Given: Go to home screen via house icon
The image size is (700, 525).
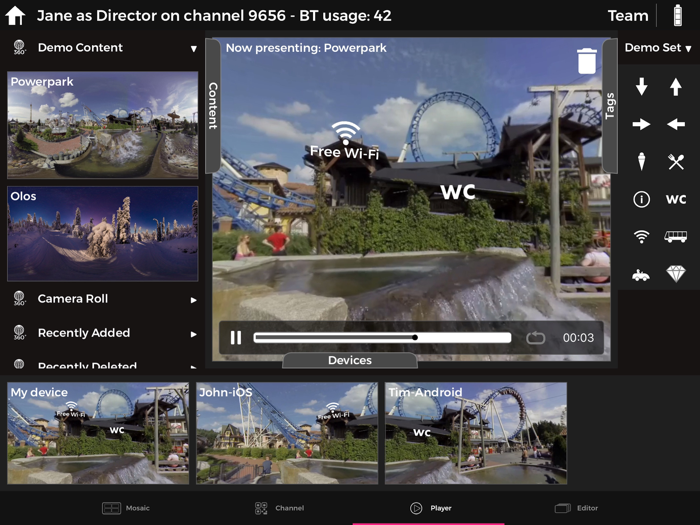Looking at the screenshot, I should [x=15, y=16].
